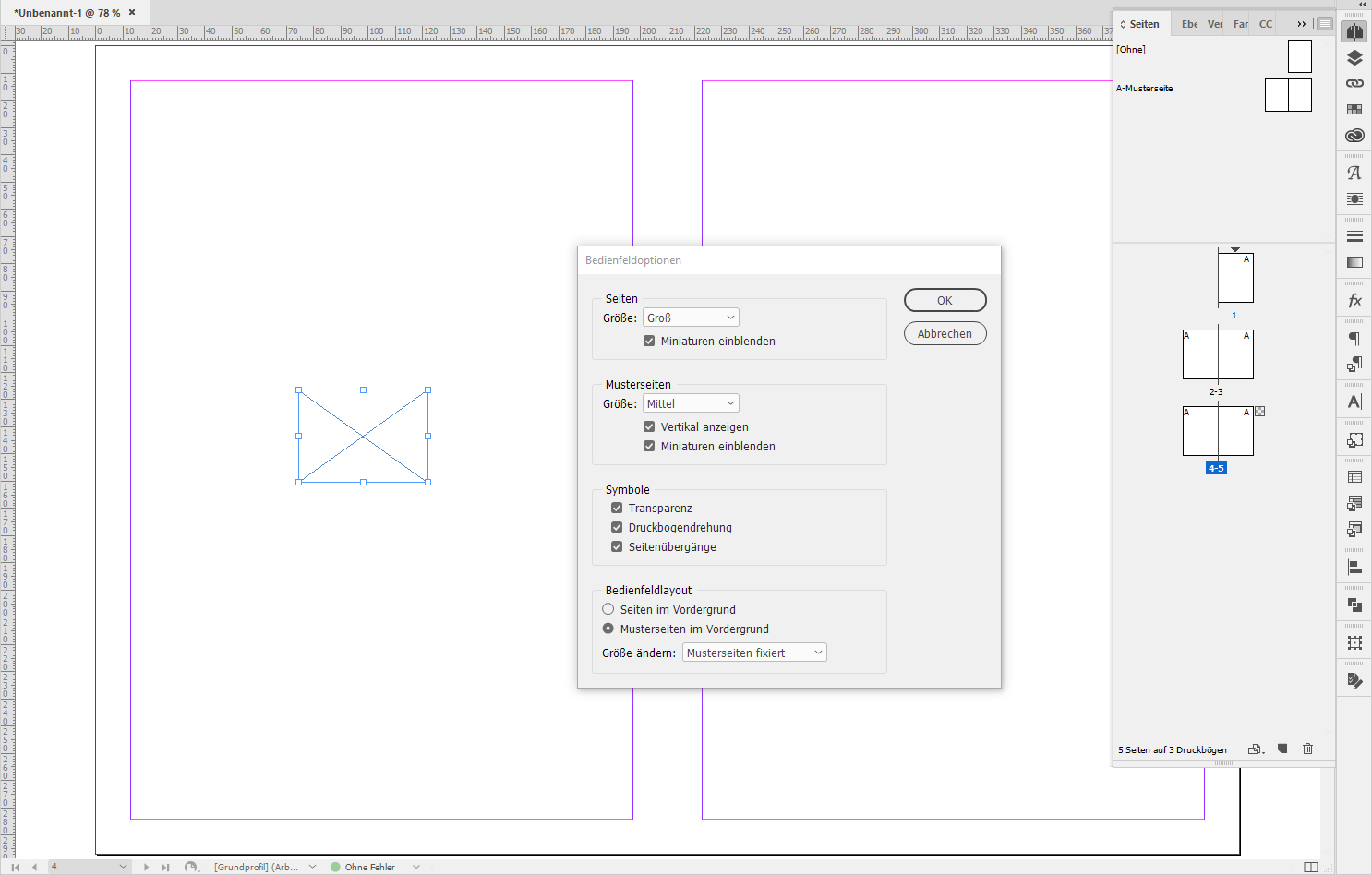Open the Table panel icon
The width and height of the screenshot is (1372, 875).
[1354, 477]
